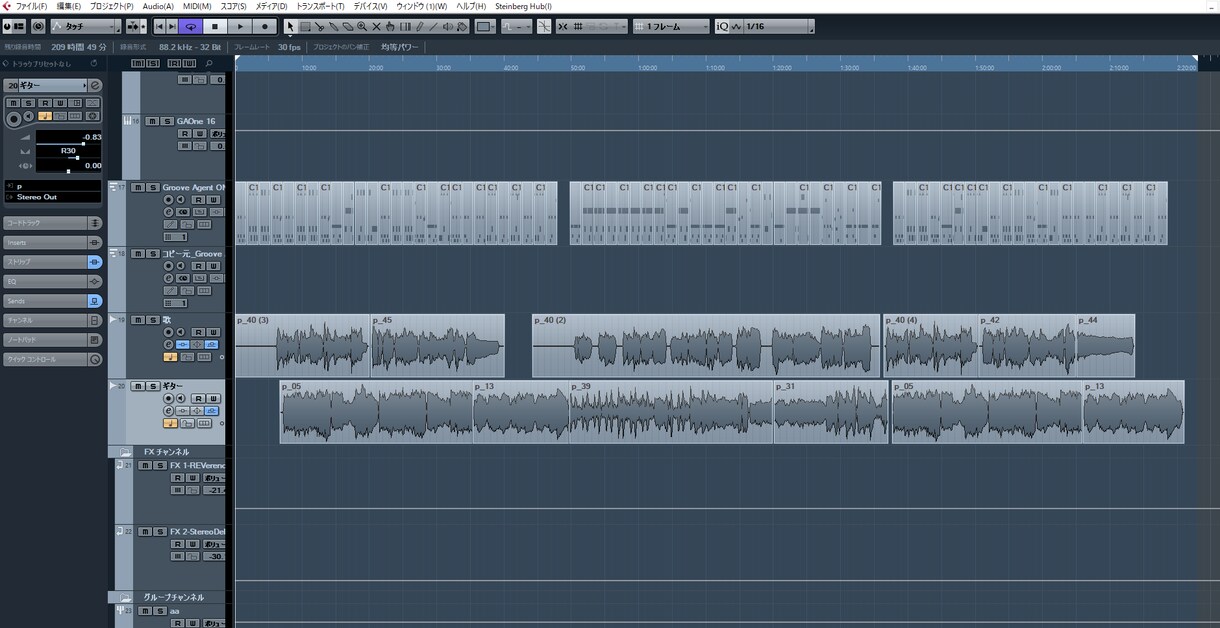This screenshot has height=628, width=1220.
Task: Expand the Inserts section in inspector
Action: [52, 243]
